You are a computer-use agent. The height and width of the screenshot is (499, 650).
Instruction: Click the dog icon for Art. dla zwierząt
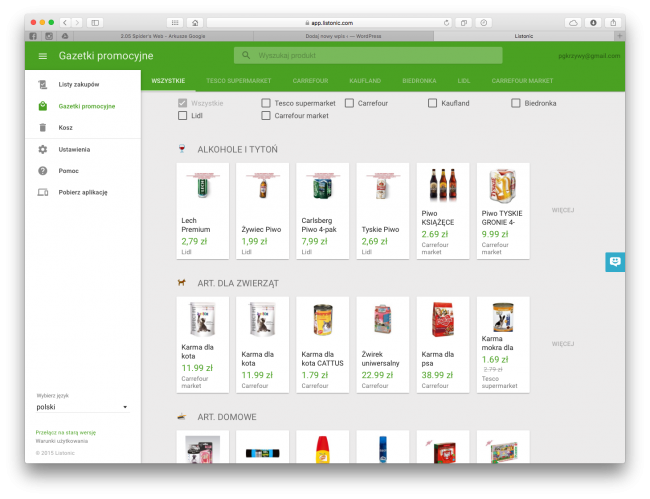click(x=181, y=283)
